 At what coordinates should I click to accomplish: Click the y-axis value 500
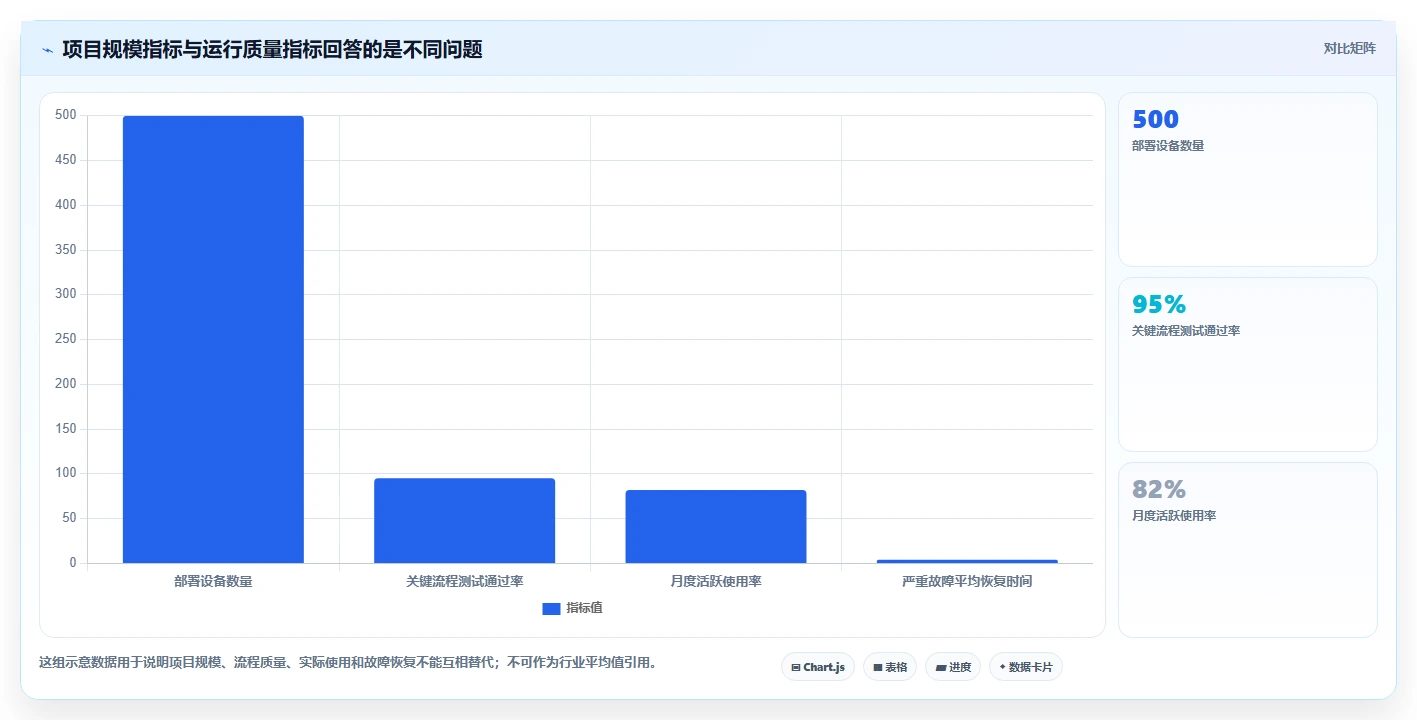[x=66, y=115]
